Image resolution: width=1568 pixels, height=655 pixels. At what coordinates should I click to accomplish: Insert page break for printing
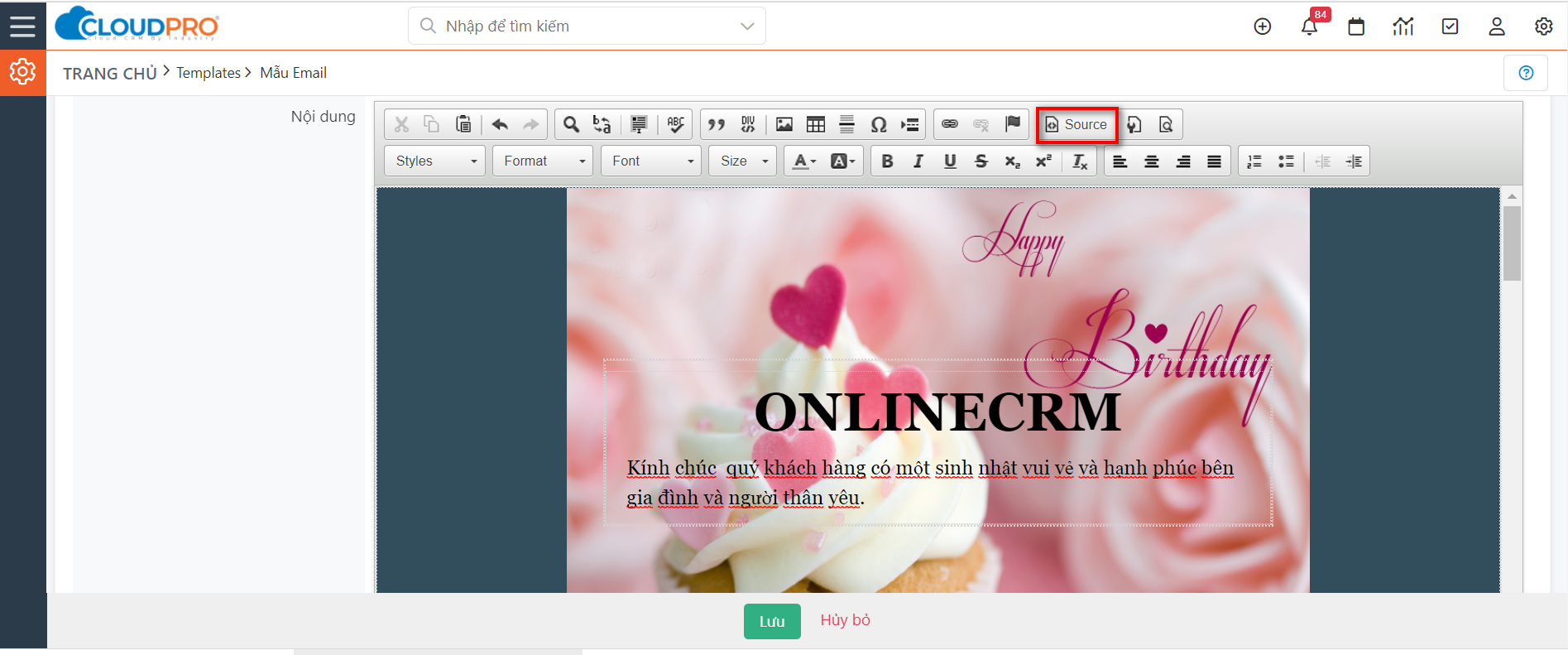(910, 124)
